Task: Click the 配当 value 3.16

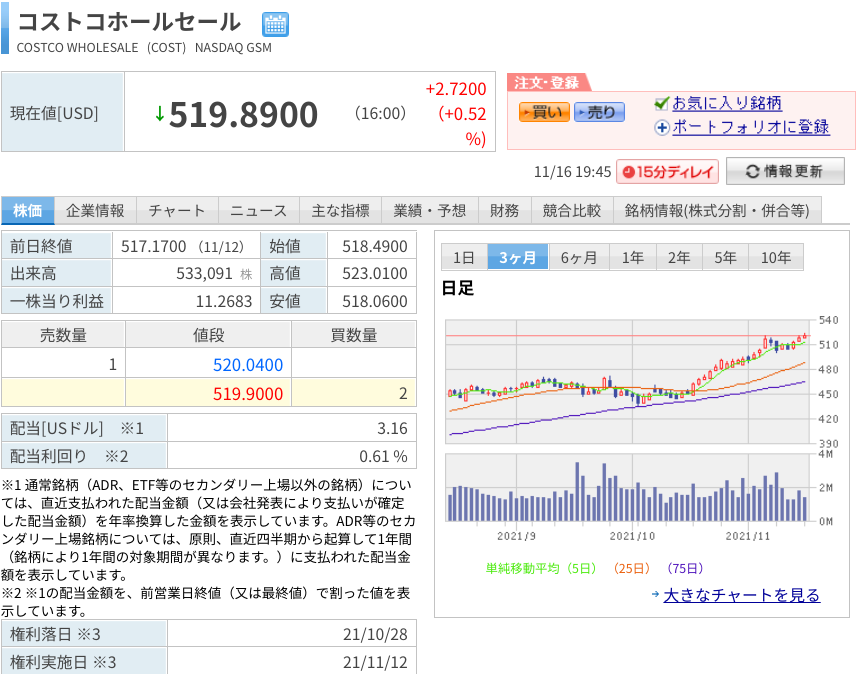Action: point(392,428)
